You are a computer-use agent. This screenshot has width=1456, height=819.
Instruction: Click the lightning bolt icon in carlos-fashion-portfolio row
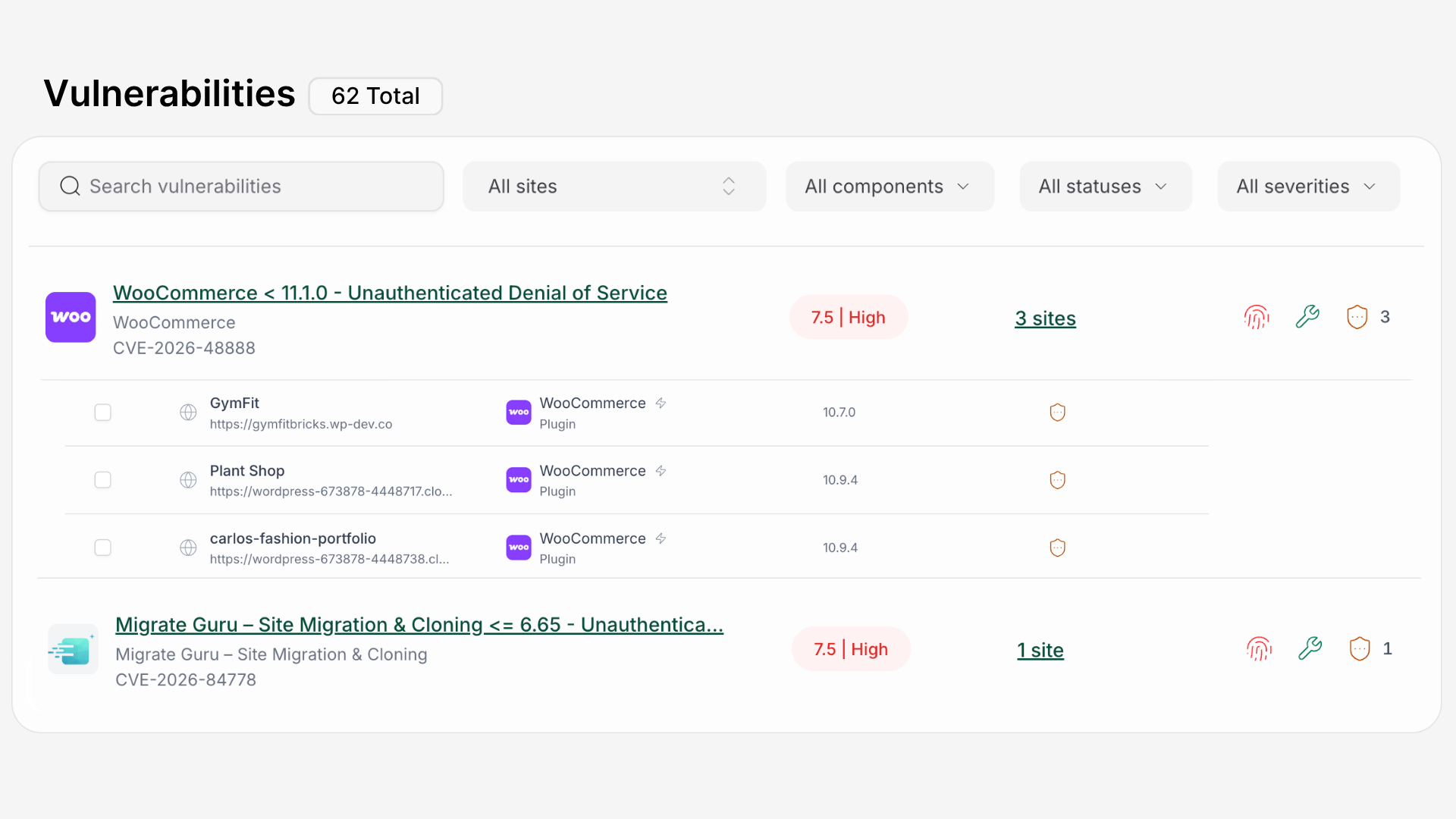coord(661,538)
